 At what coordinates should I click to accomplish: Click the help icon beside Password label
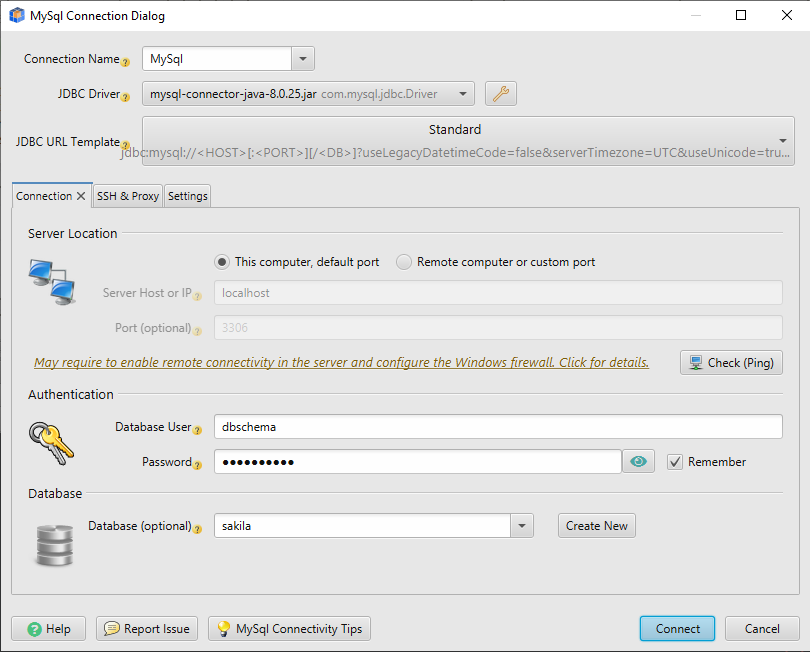click(x=197, y=465)
